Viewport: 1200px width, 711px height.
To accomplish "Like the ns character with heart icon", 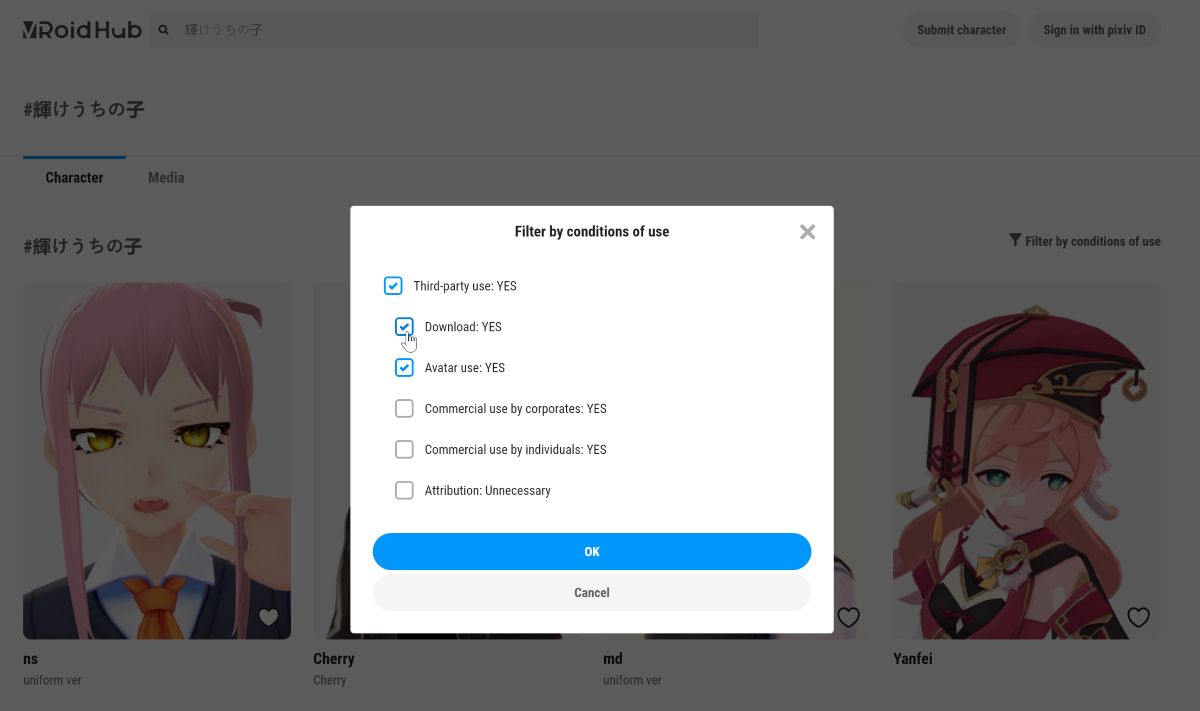I will [x=268, y=617].
